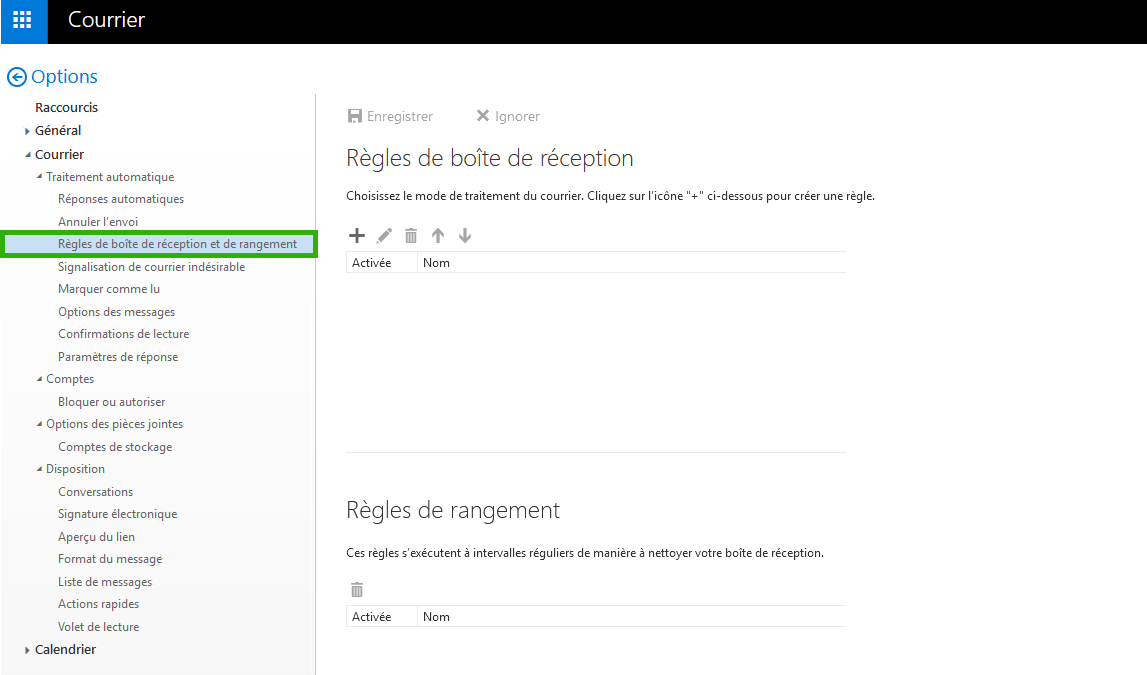Expand the Calendrier section arrow
The height and width of the screenshot is (675, 1147).
pyautogui.click(x=27, y=649)
